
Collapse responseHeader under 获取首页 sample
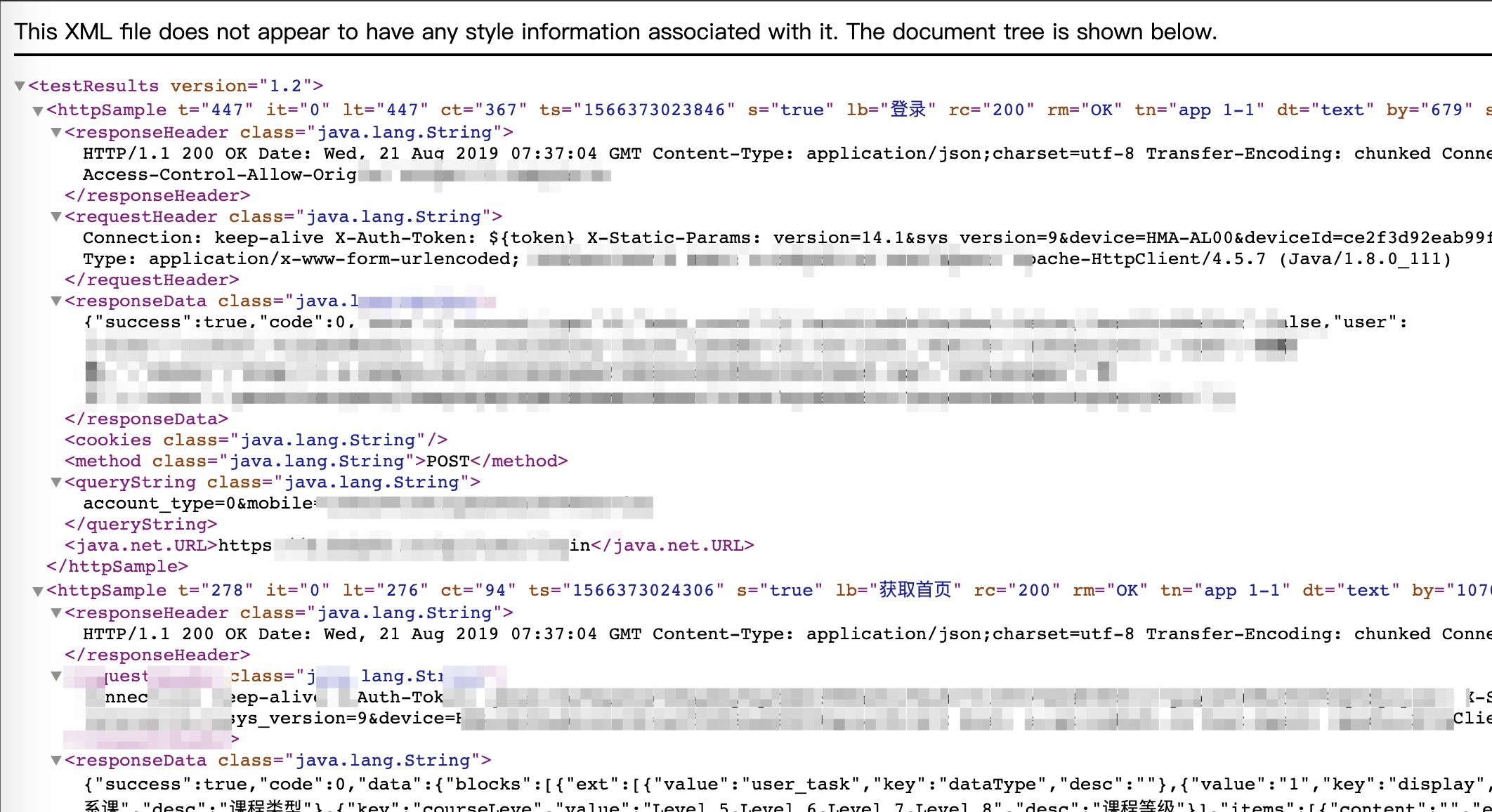[x=56, y=613]
